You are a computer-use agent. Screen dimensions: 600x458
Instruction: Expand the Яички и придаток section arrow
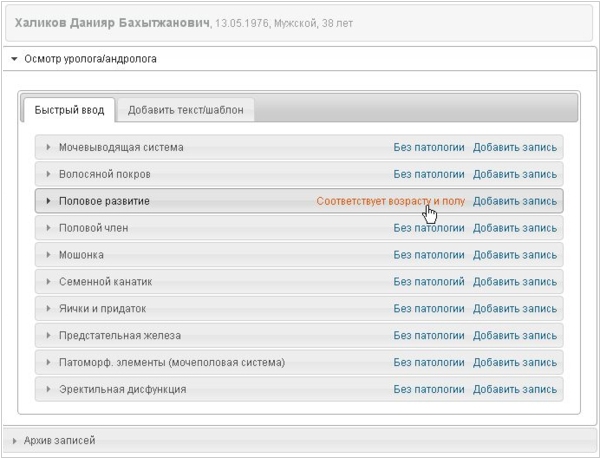[48, 308]
